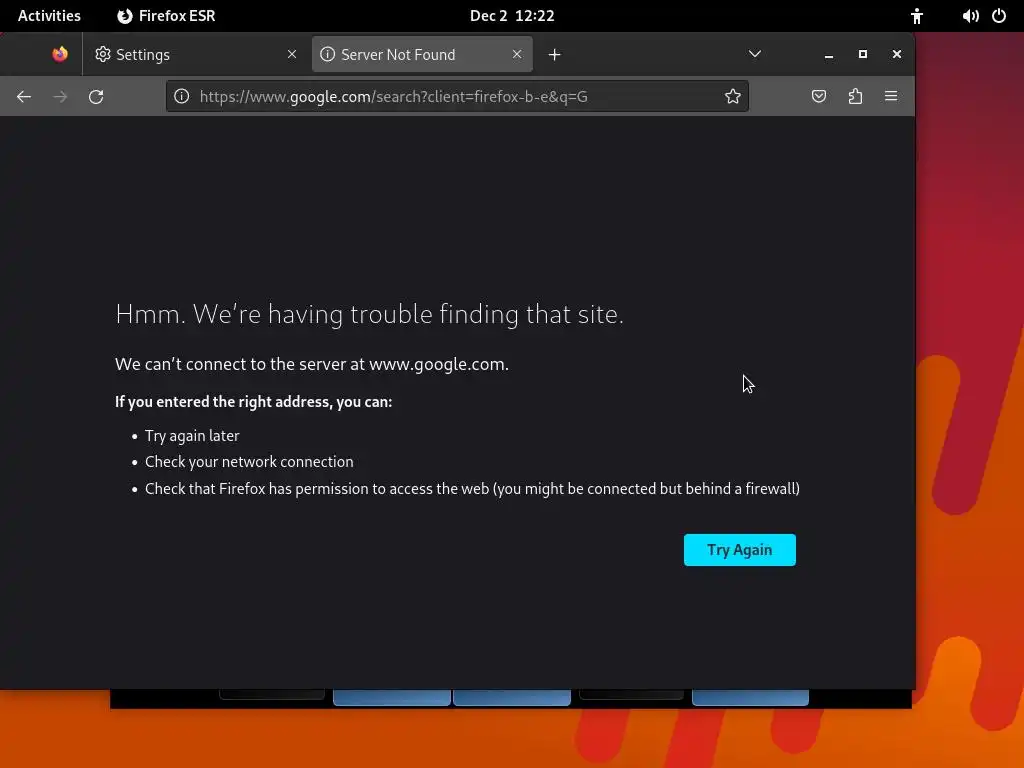This screenshot has width=1024, height=768.
Task: Open the Dec 2 12:22 clock menu
Action: click(512, 16)
